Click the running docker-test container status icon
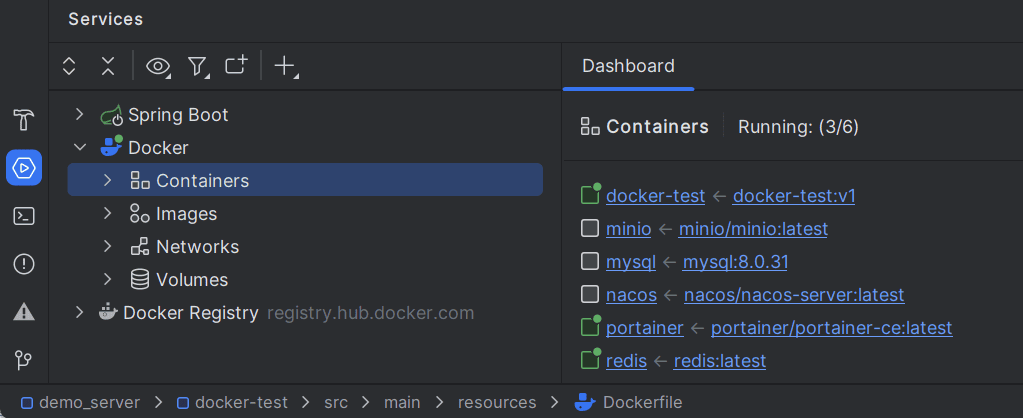 tap(591, 194)
